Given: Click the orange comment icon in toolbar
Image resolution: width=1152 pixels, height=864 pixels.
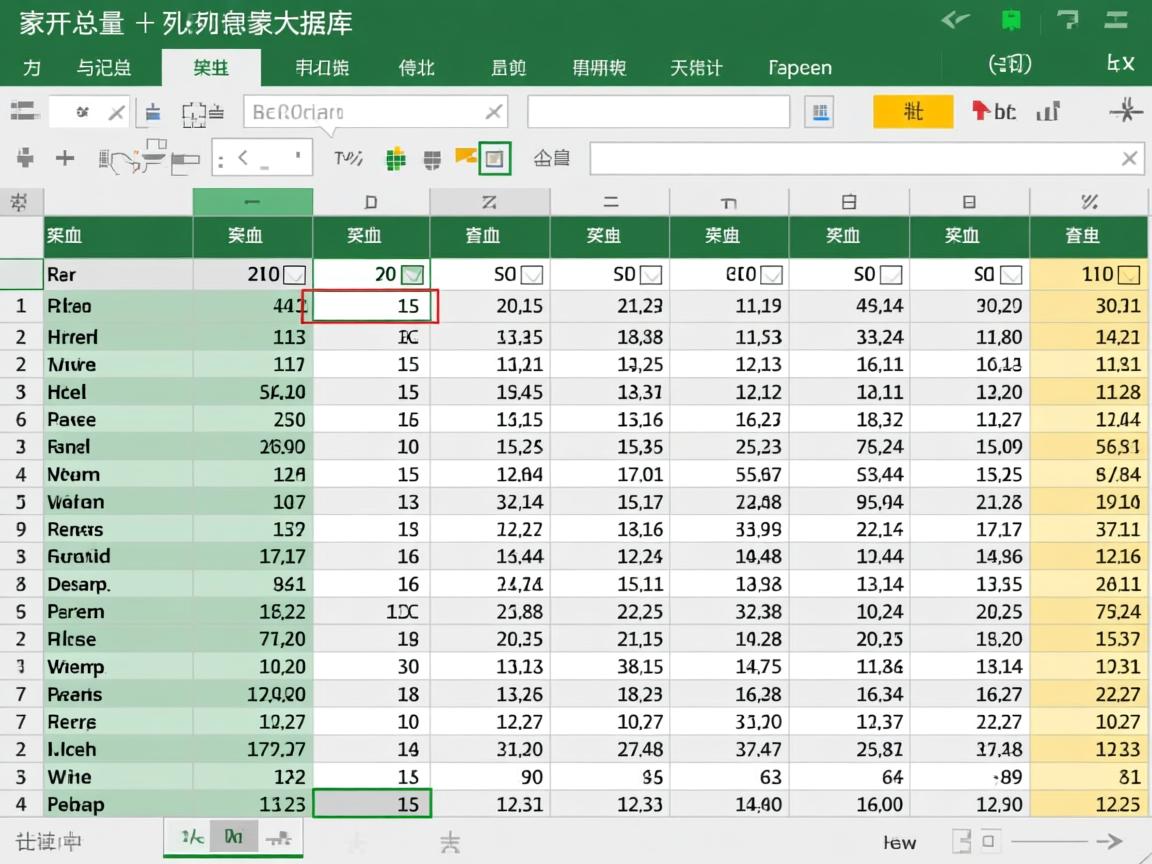Looking at the screenshot, I should (x=464, y=158).
